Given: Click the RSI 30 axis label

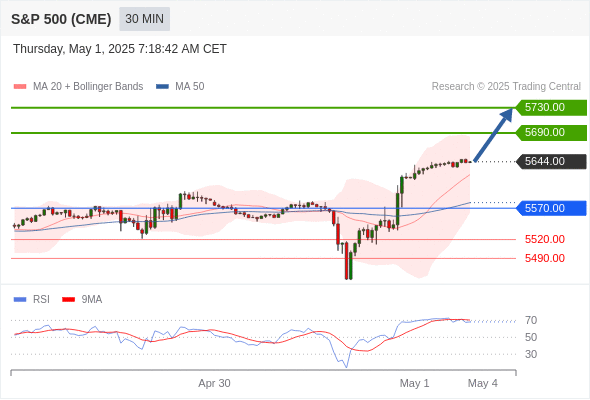Looking at the screenshot, I should [x=531, y=354].
